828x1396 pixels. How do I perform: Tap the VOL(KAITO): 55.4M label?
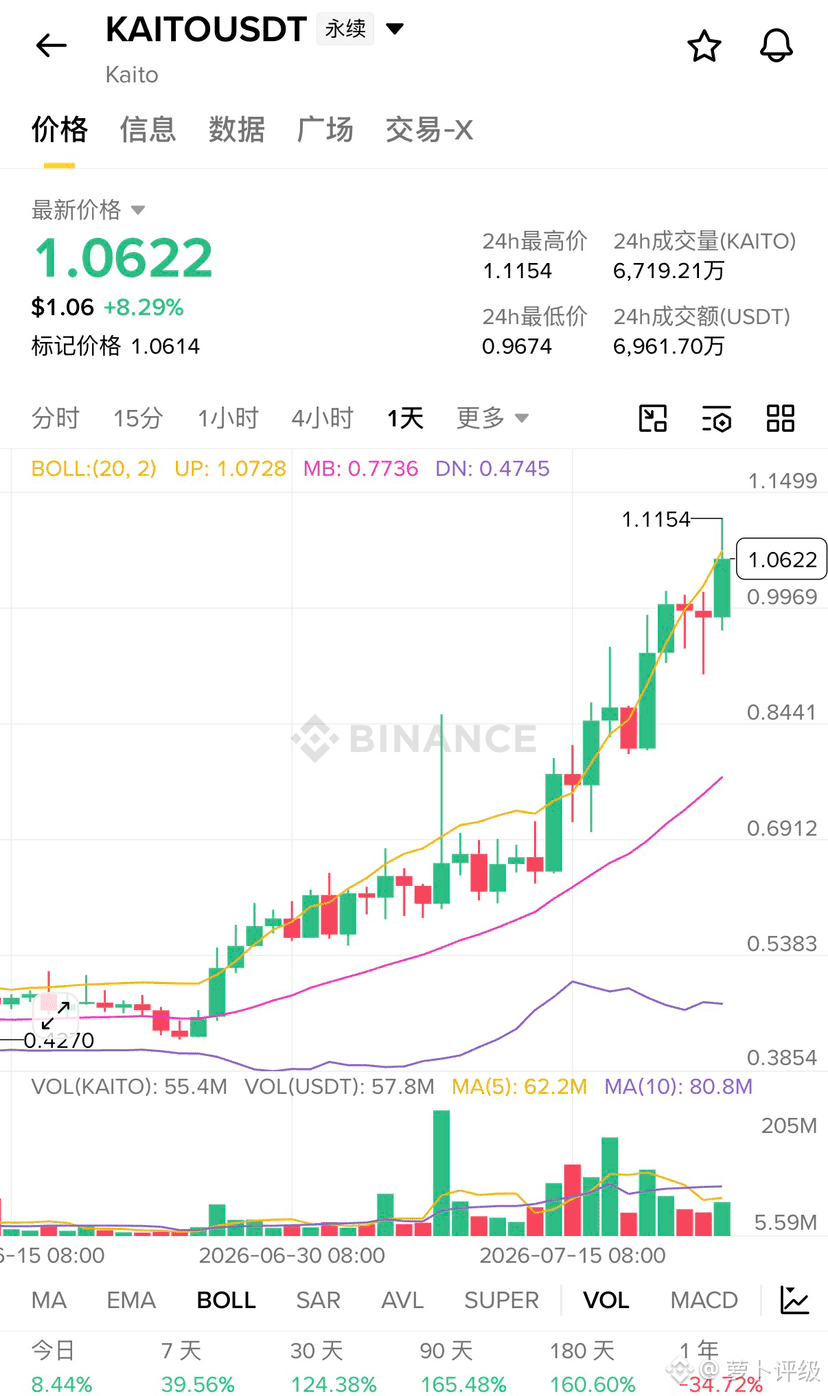point(129,1086)
